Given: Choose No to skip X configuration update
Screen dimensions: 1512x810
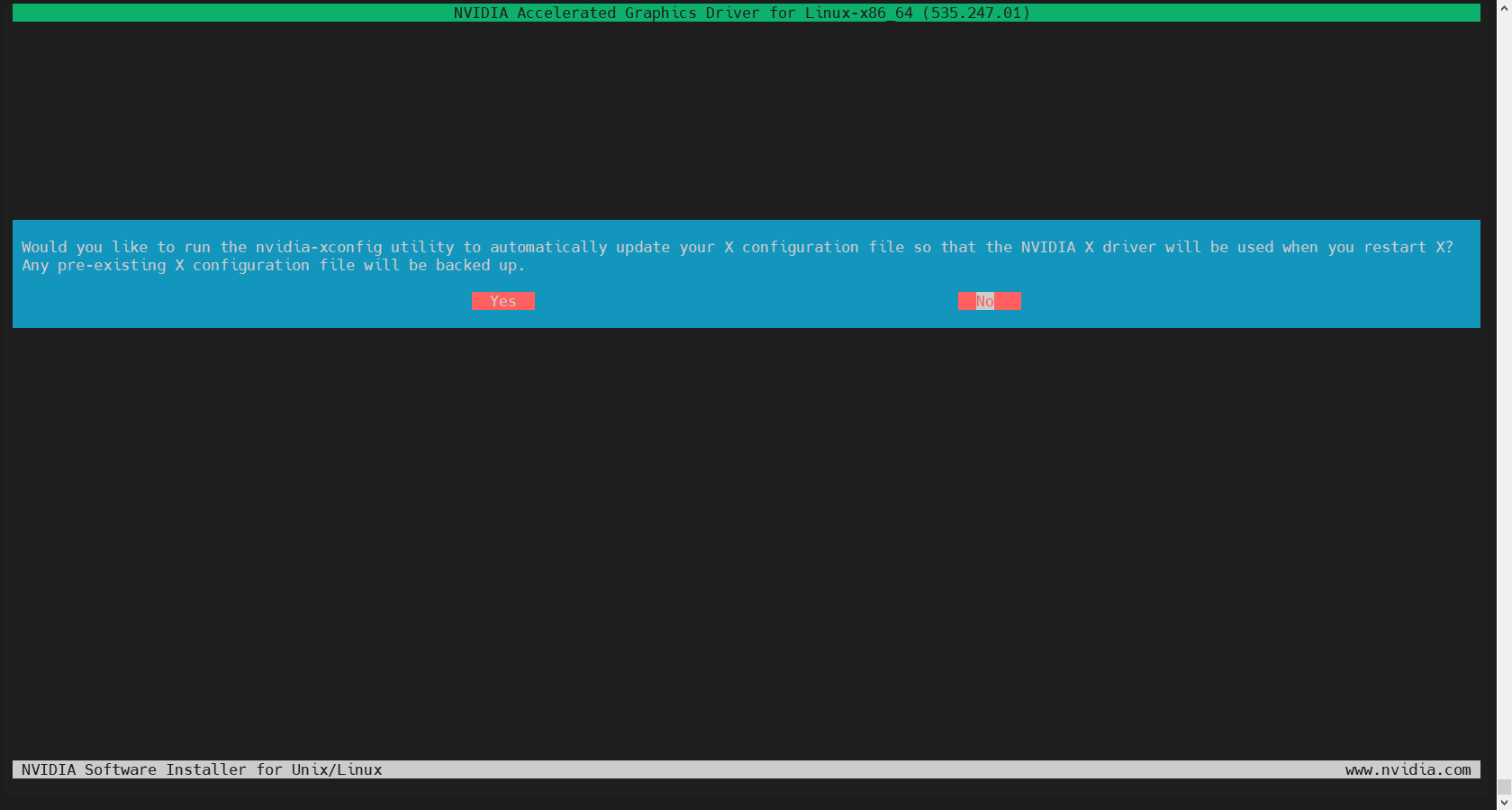Looking at the screenshot, I should pos(989,301).
